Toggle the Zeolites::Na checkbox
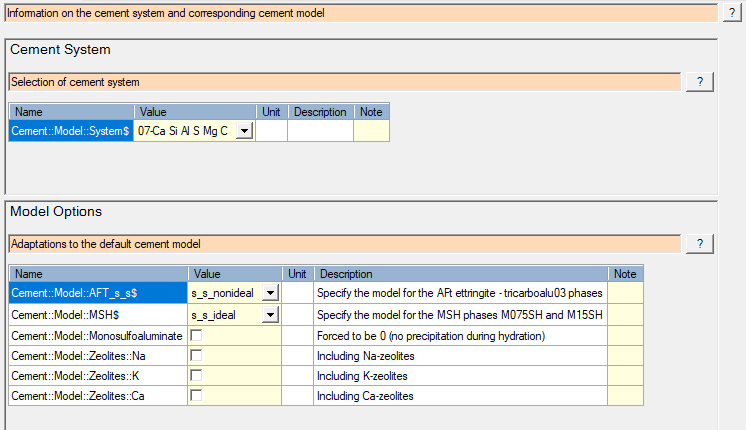The width and height of the screenshot is (746, 430). 197,356
